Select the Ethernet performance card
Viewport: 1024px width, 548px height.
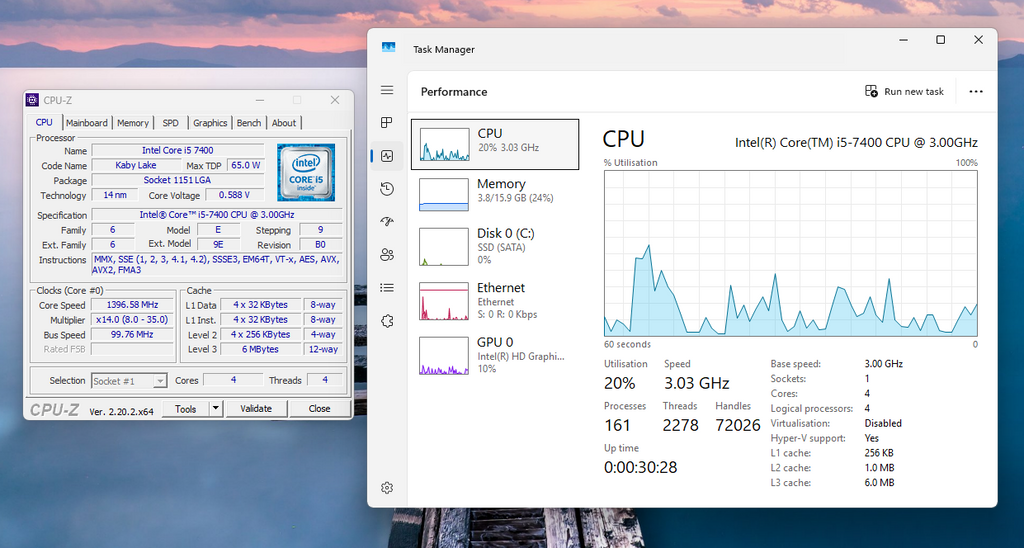pos(495,300)
